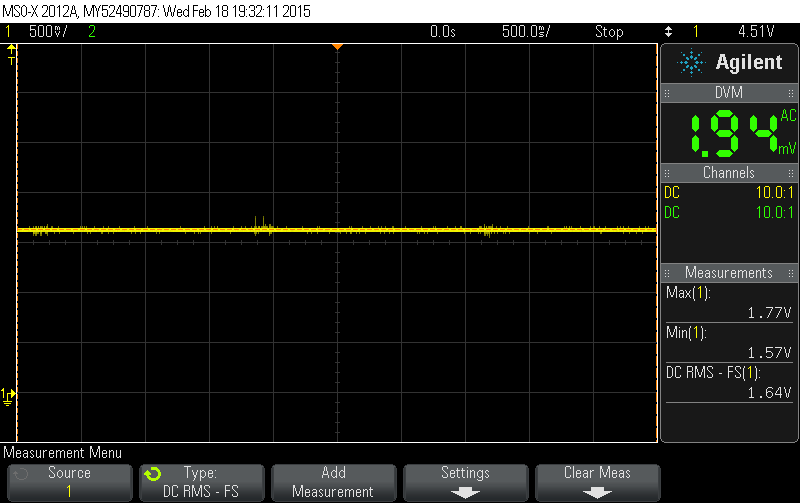Click the Agilent logo starburst icon
Screen dimensions: 800x503
pos(691,63)
